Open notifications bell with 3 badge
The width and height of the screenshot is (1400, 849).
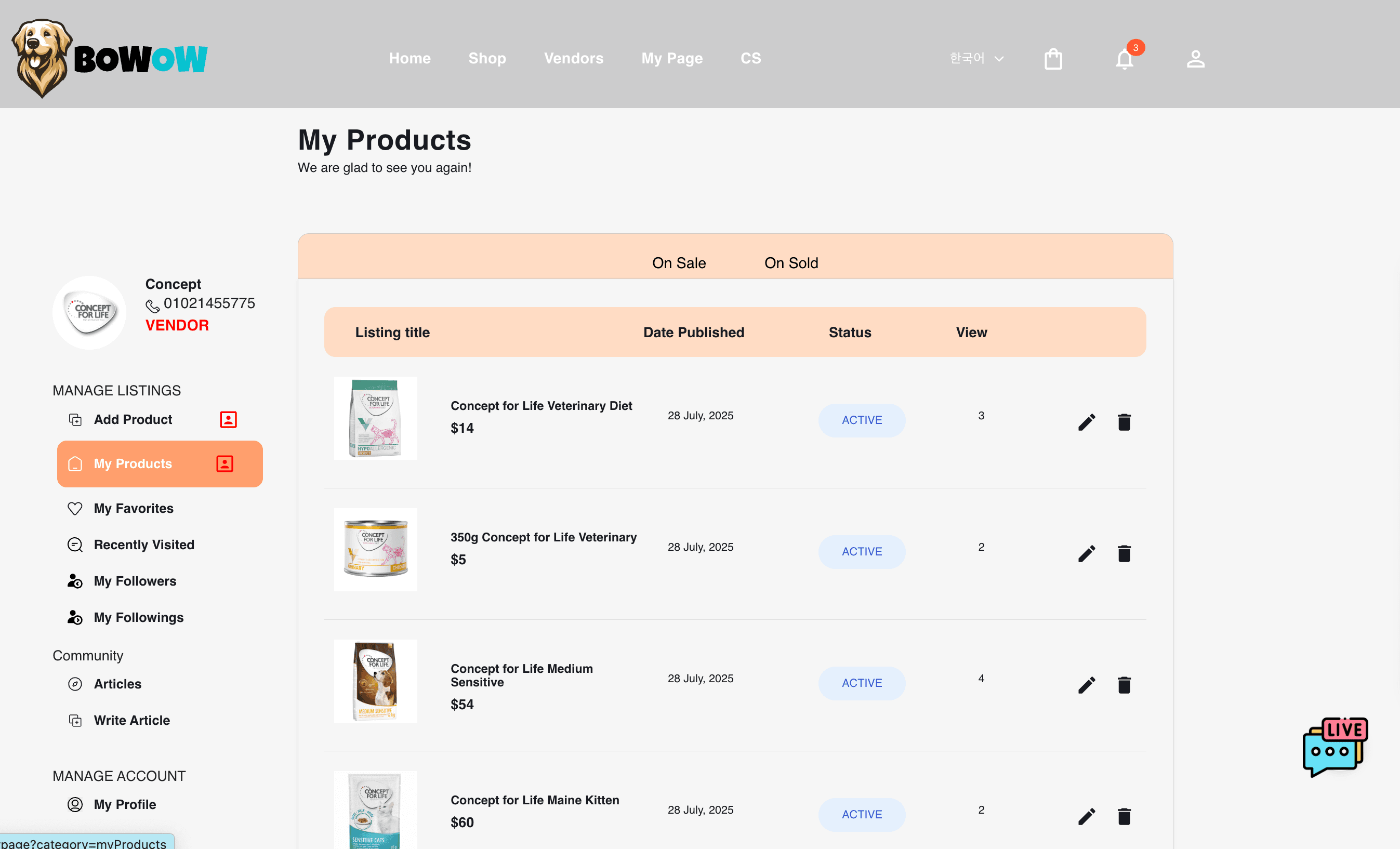pyautogui.click(x=1125, y=59)
